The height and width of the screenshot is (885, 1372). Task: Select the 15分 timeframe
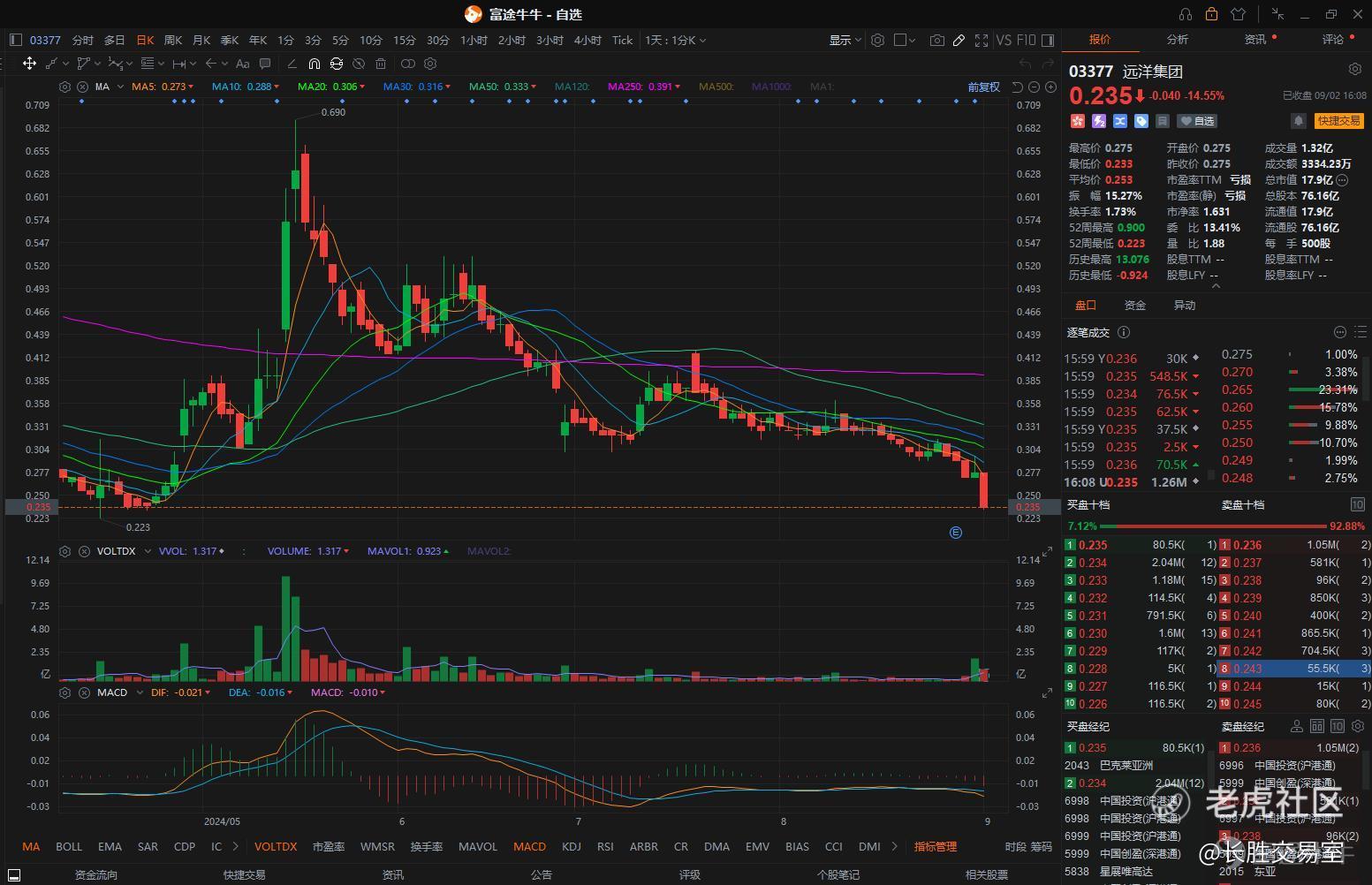coord(405,40)
